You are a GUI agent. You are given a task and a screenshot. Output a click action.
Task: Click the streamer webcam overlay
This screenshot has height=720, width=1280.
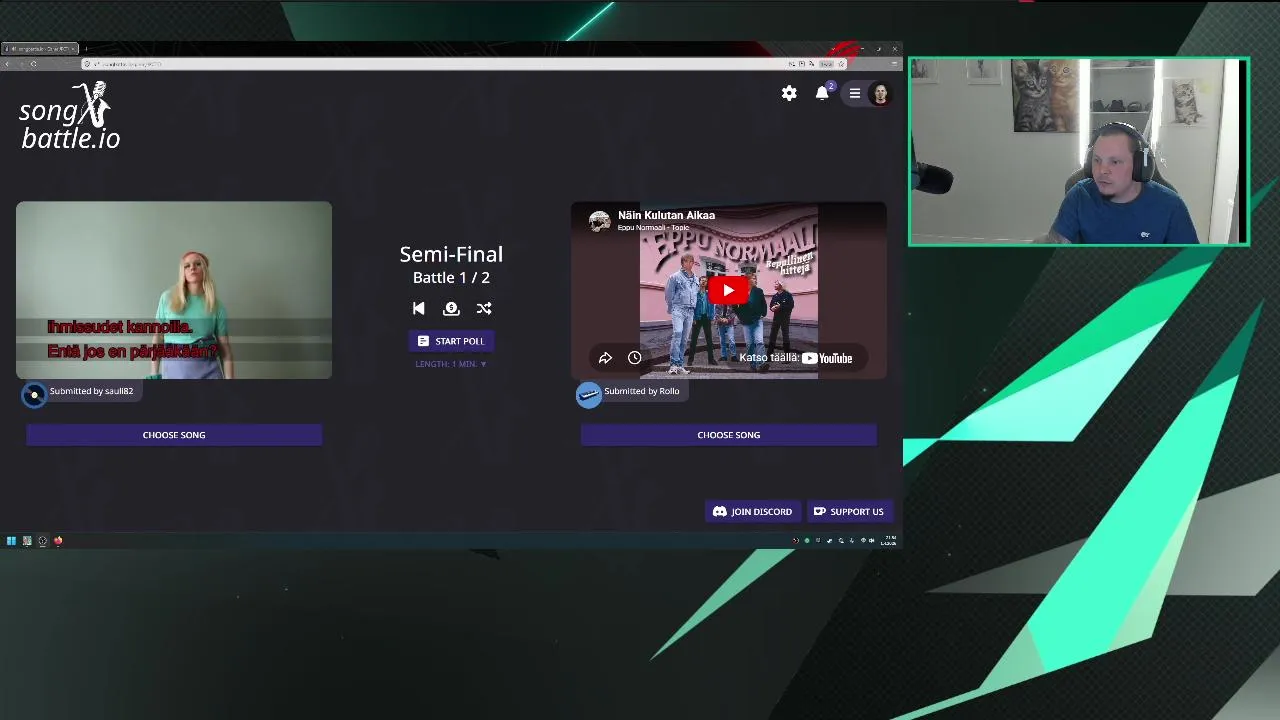click(x=1078, y=152)
